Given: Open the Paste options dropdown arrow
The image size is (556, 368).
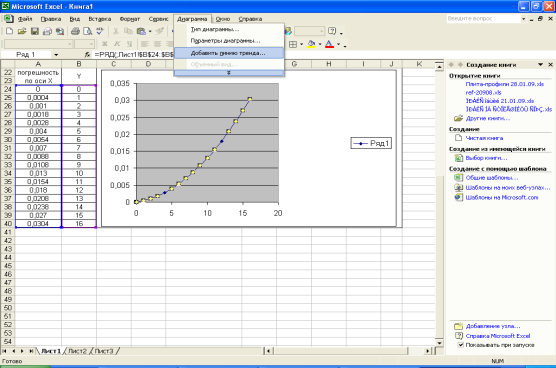Looking at the screenshot, I should [x=150, y=32].
